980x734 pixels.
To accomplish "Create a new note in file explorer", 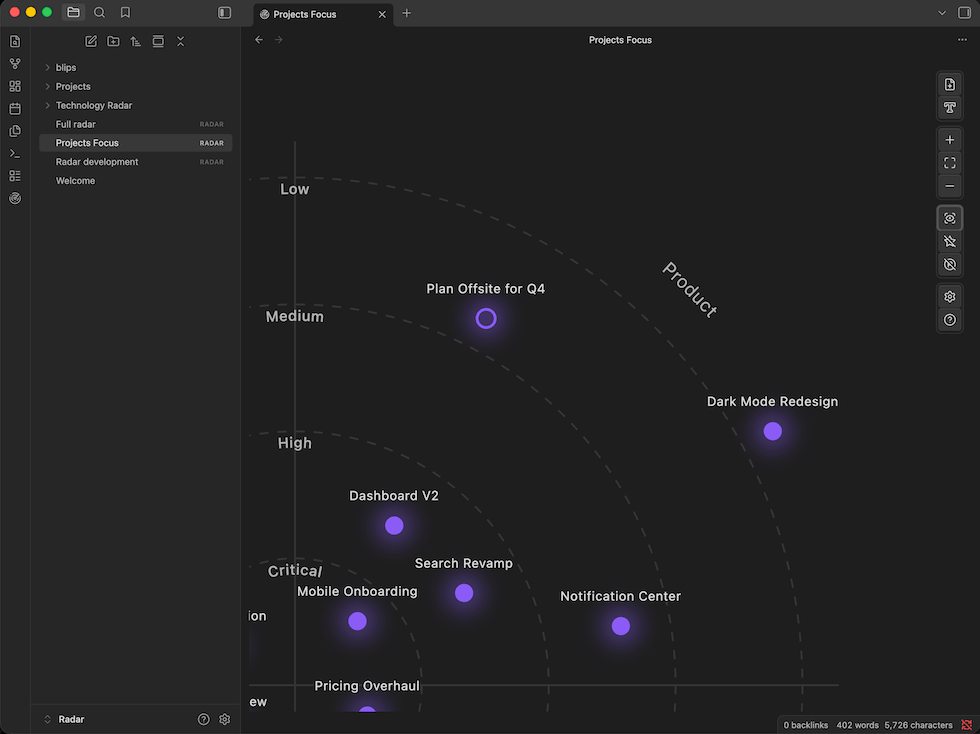I will point(91,41).
